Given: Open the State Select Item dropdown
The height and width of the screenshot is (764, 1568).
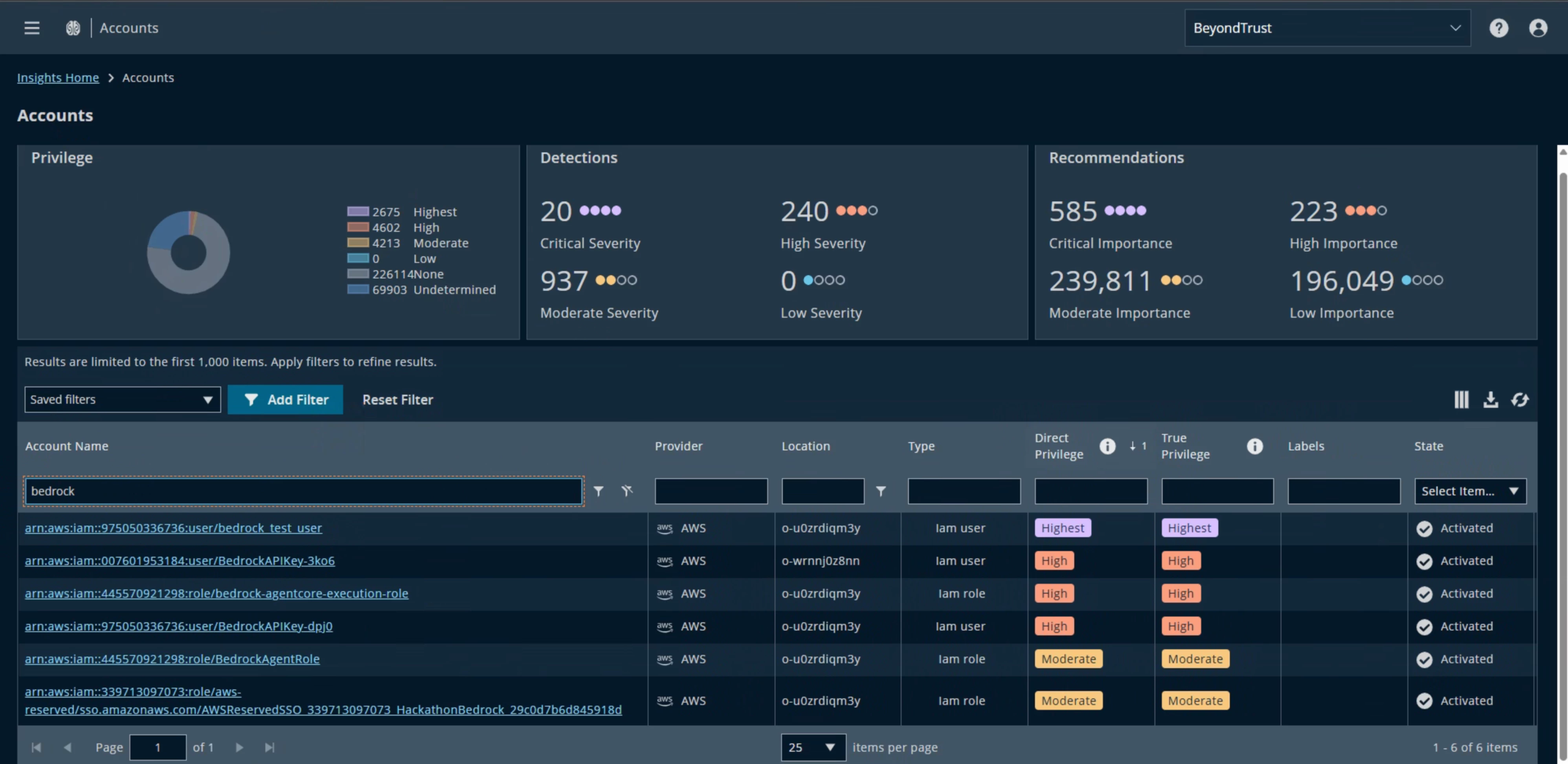Looking at the screenshot, I should pyautogui.click(x=1469, y=491).
